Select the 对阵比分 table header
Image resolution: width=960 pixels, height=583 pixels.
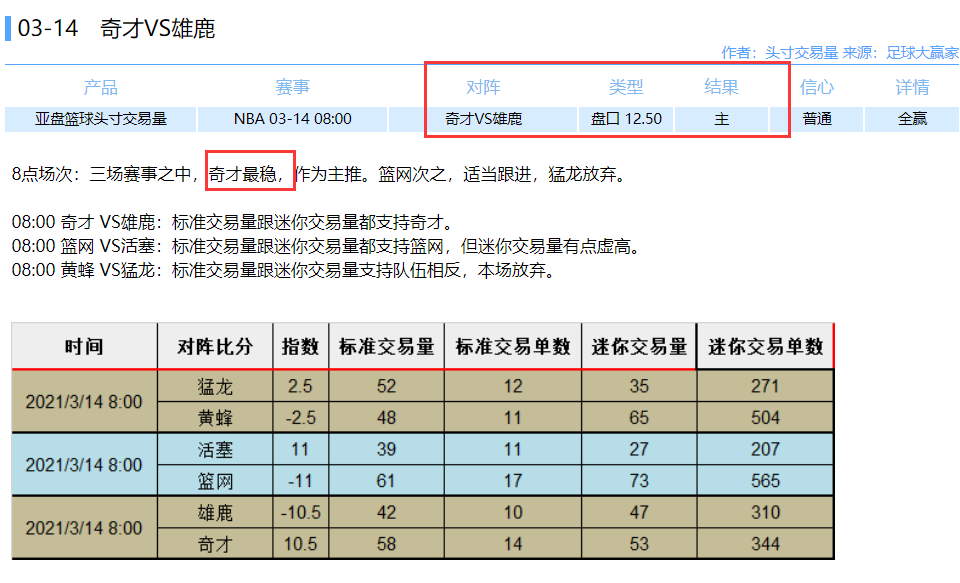click(215, 347)
